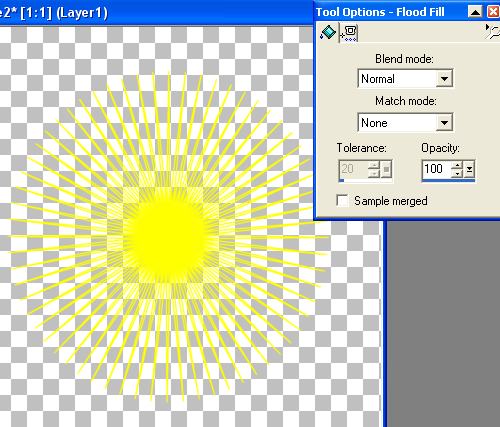Open the Opacity slider popup button
This screenshot has width=500, height=427.
pos(469,169)
